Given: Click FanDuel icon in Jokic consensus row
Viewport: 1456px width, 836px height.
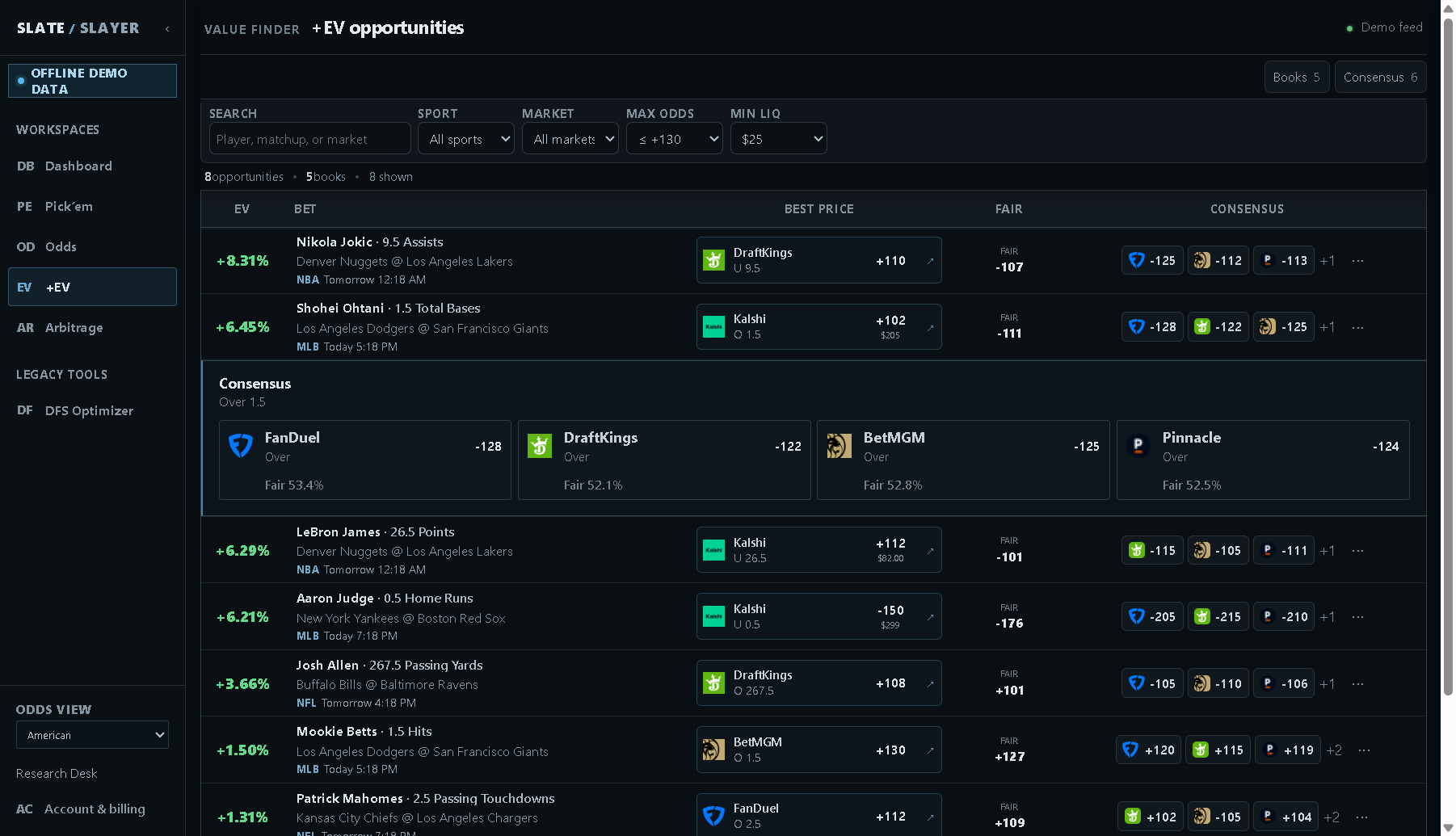Looking at the screenshot, I should (x=1136, y=260).
